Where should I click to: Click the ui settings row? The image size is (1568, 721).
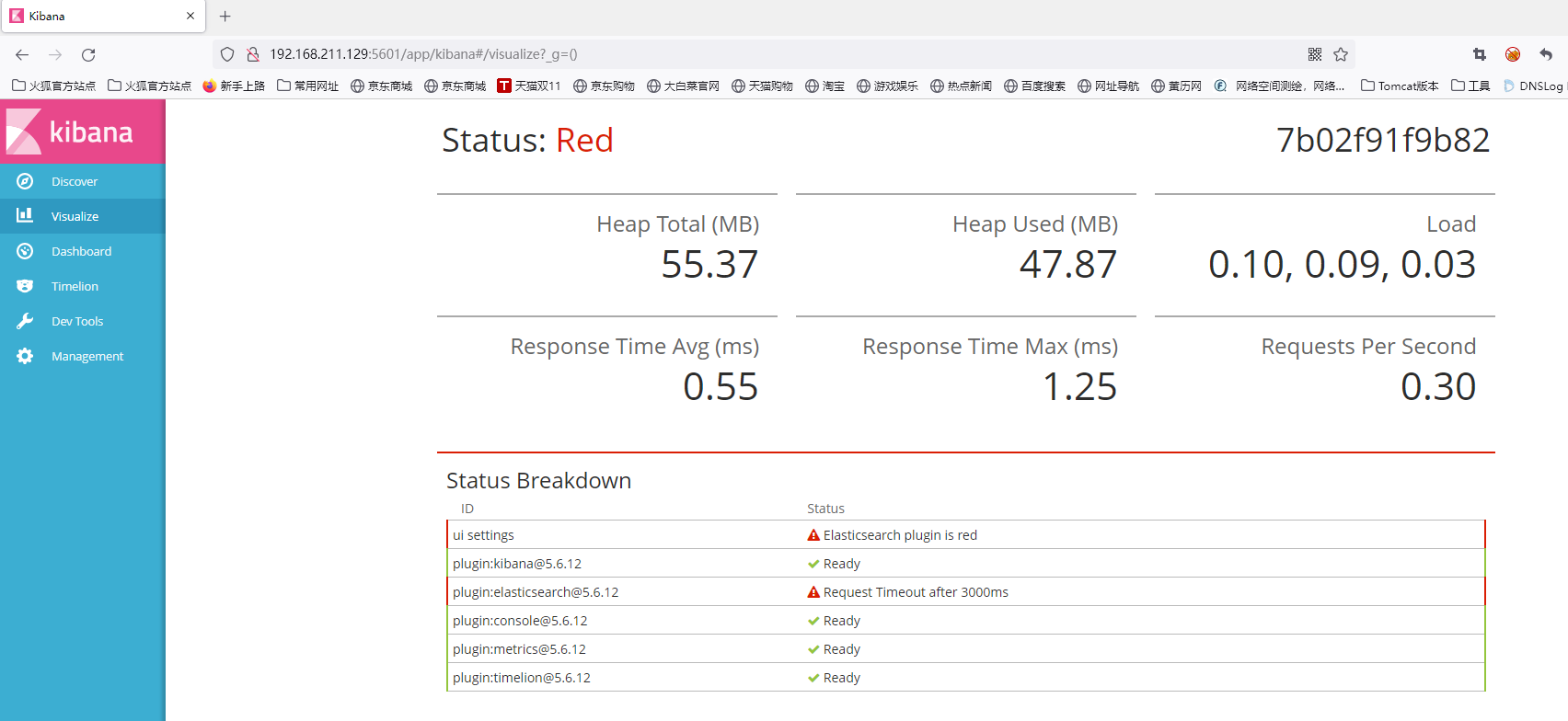coord(966,535)
